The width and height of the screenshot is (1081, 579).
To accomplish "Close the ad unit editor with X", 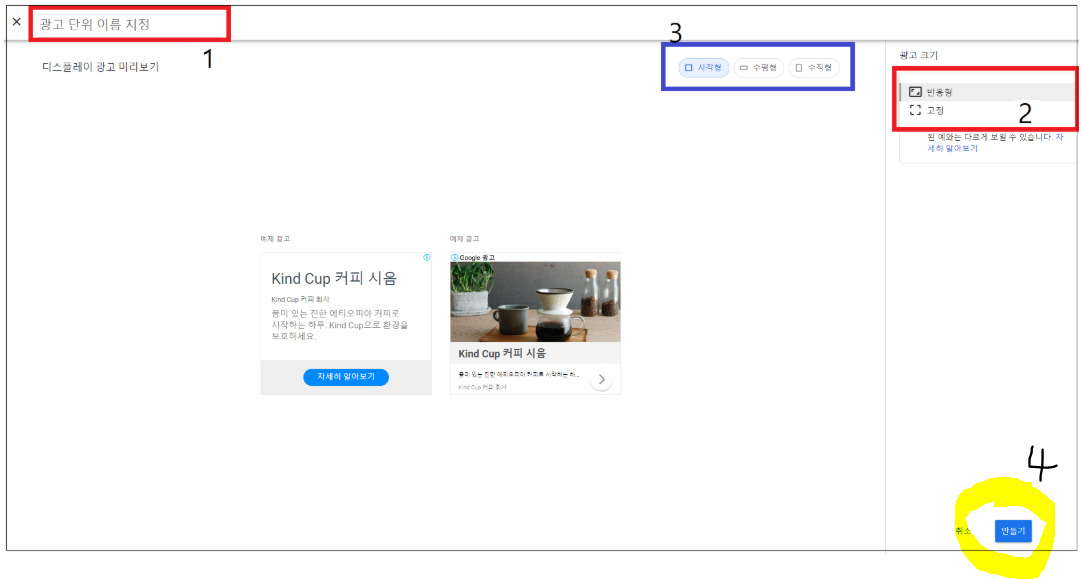I will (x=17, y=22).
